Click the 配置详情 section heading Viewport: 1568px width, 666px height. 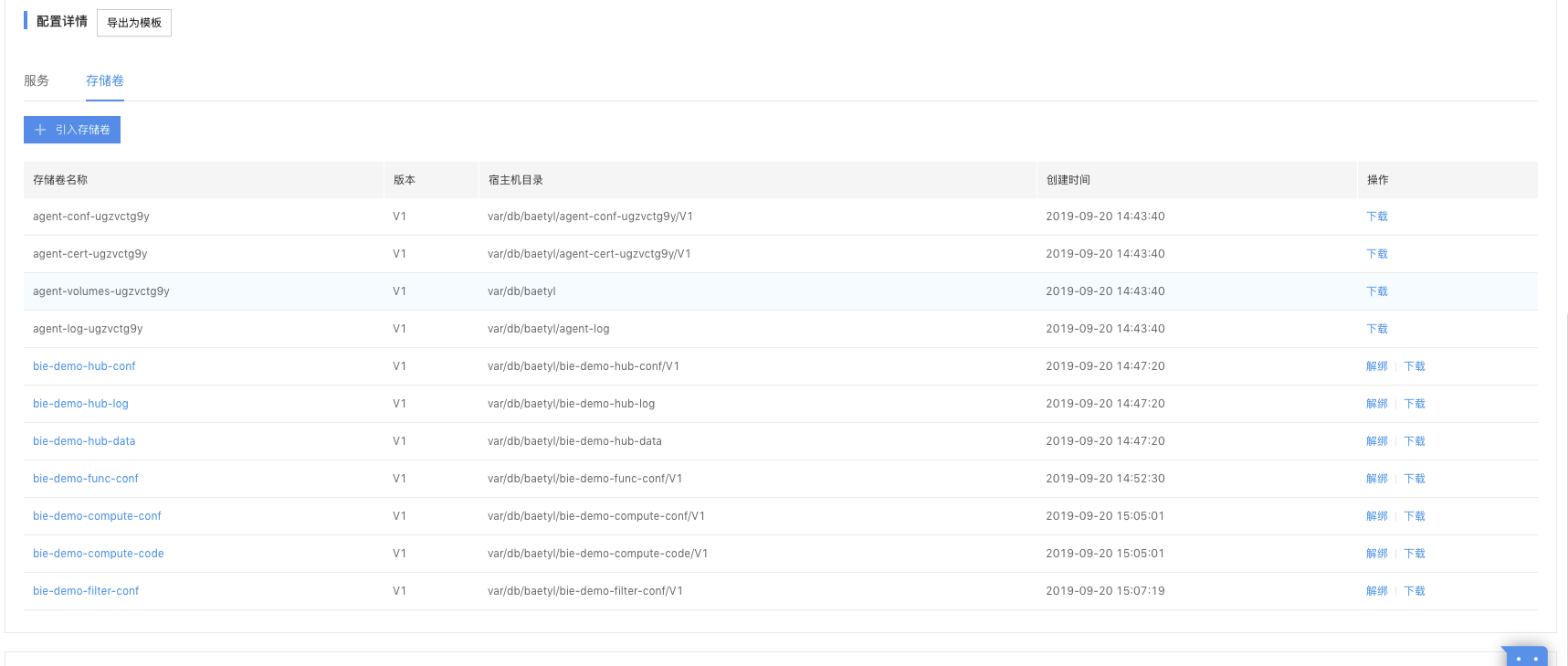pos(62,21)
